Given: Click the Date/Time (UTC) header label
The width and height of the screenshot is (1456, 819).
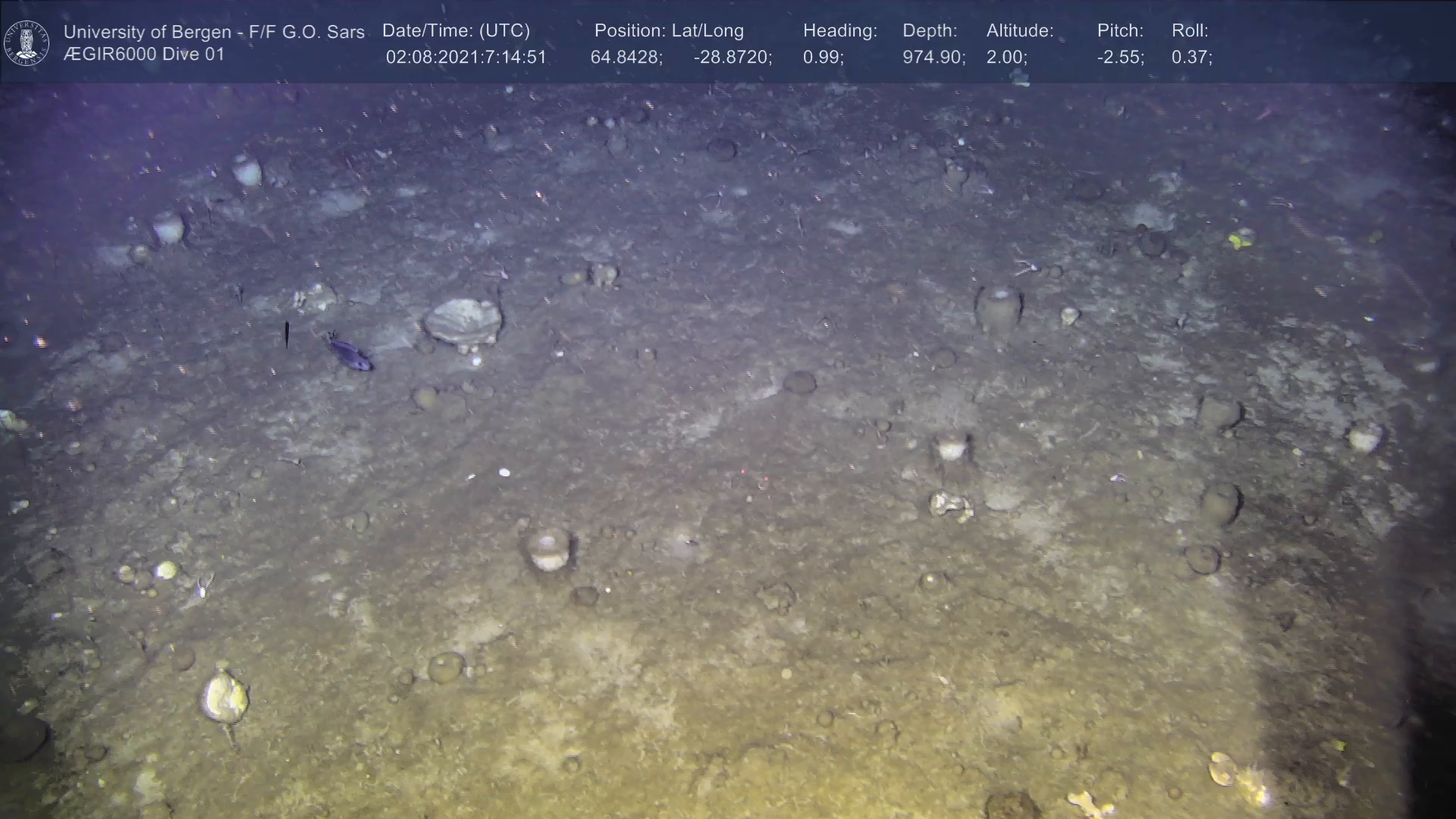Looking at the screenshot, I should click(456, 31).
